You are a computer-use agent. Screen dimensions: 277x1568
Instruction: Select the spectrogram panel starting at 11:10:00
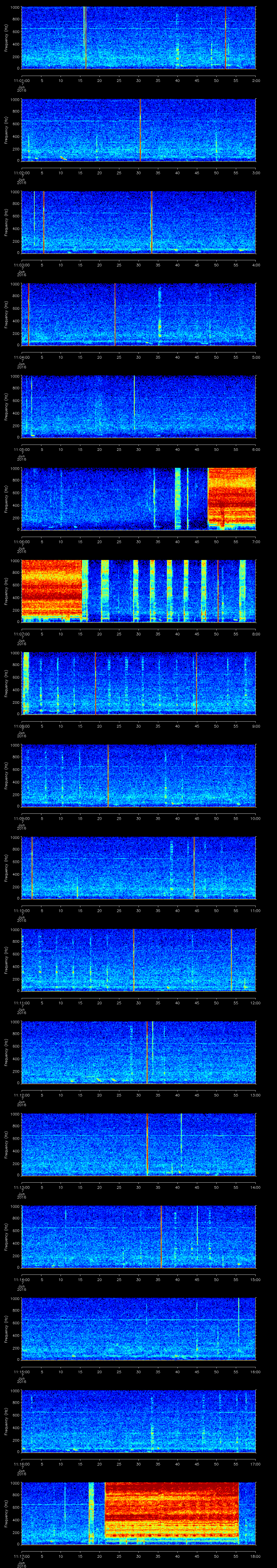click(x=138, y=868)
